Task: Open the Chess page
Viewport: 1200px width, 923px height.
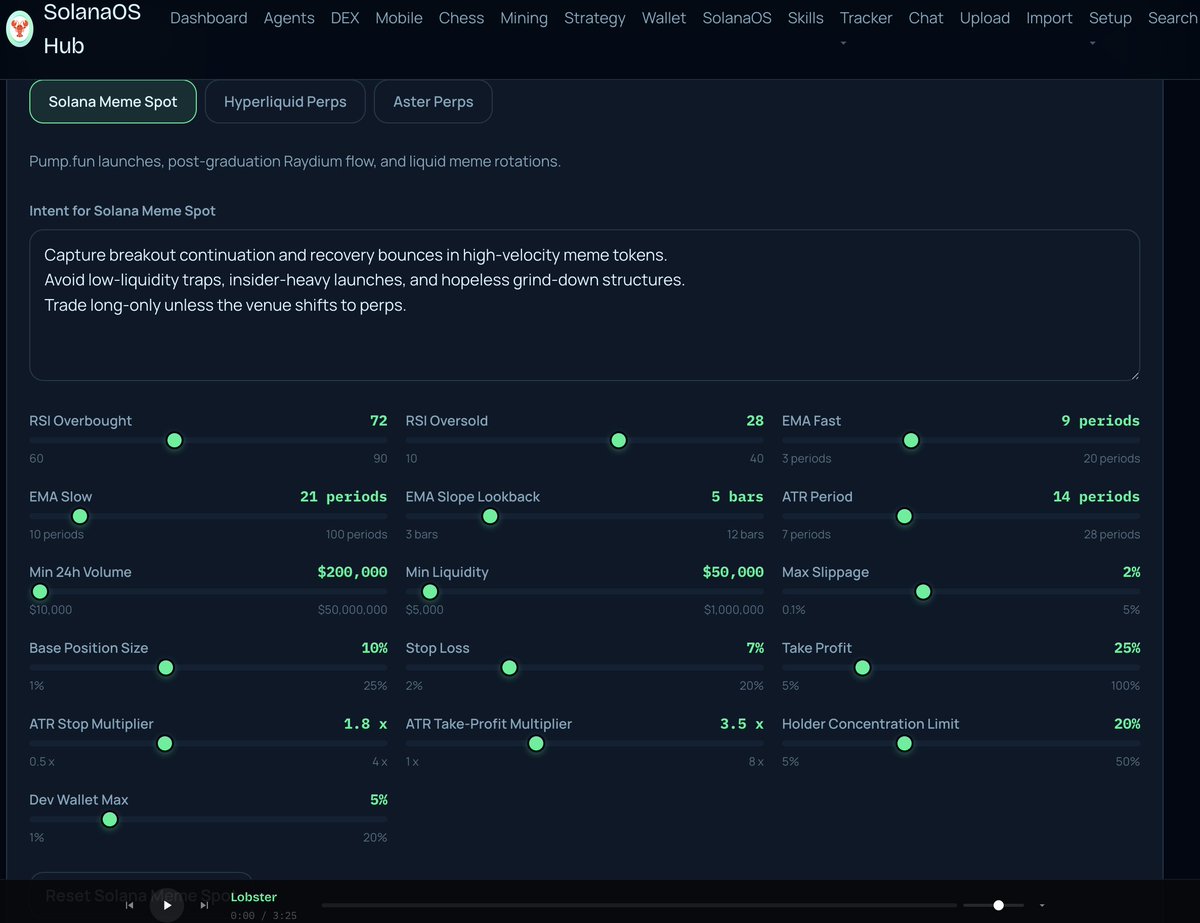Action: 461,18
